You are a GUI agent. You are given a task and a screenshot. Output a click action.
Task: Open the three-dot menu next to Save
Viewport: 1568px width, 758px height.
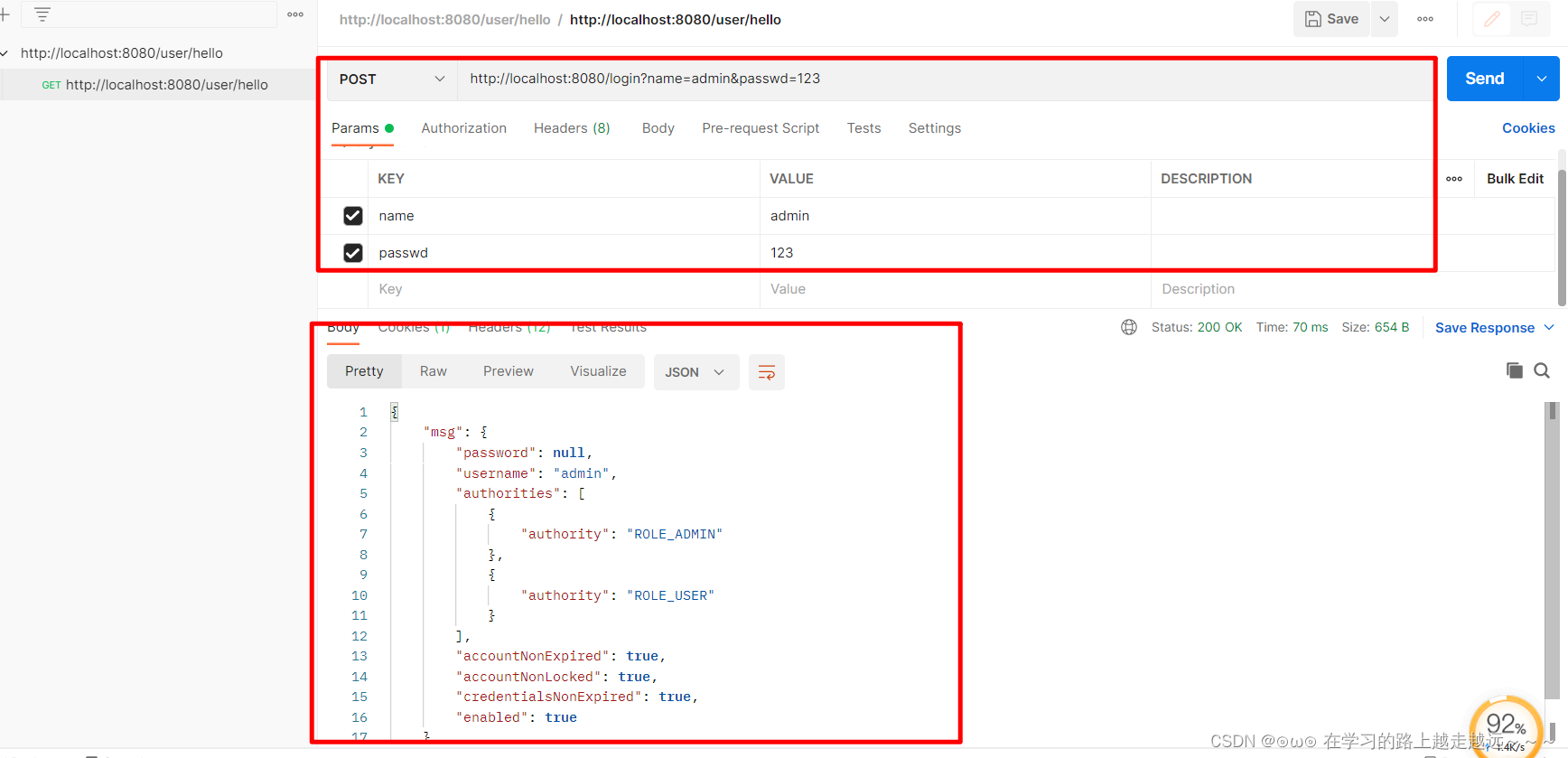pos(1425,19)
